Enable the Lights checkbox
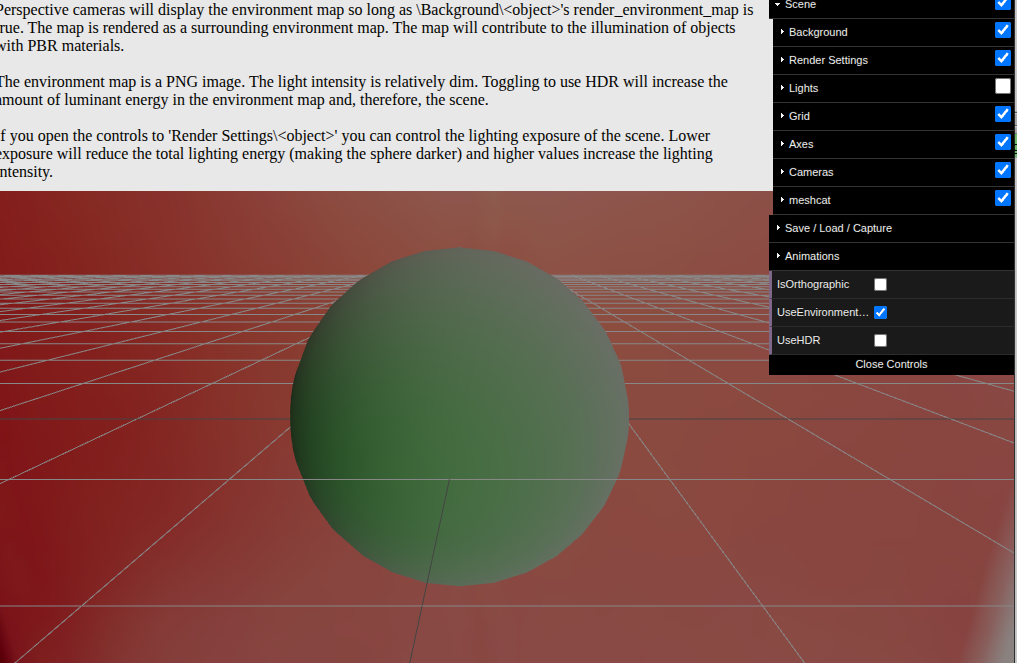The height and width of the screenshot is (663, 1017). (x=1002, y=86)
